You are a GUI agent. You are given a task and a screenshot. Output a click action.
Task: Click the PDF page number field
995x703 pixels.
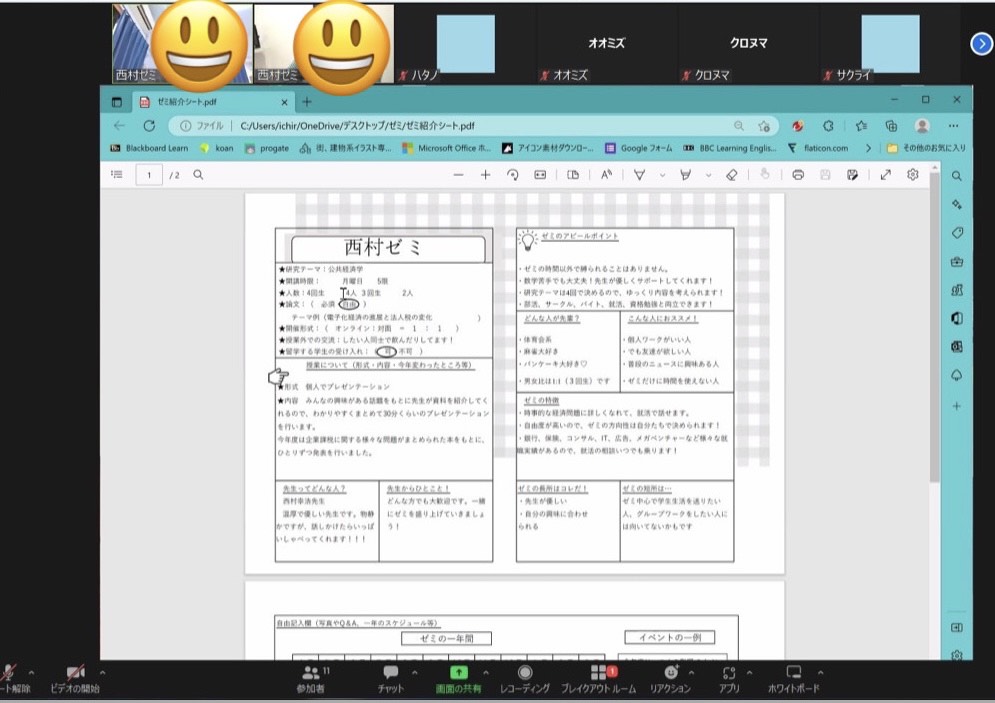[150, 175]
